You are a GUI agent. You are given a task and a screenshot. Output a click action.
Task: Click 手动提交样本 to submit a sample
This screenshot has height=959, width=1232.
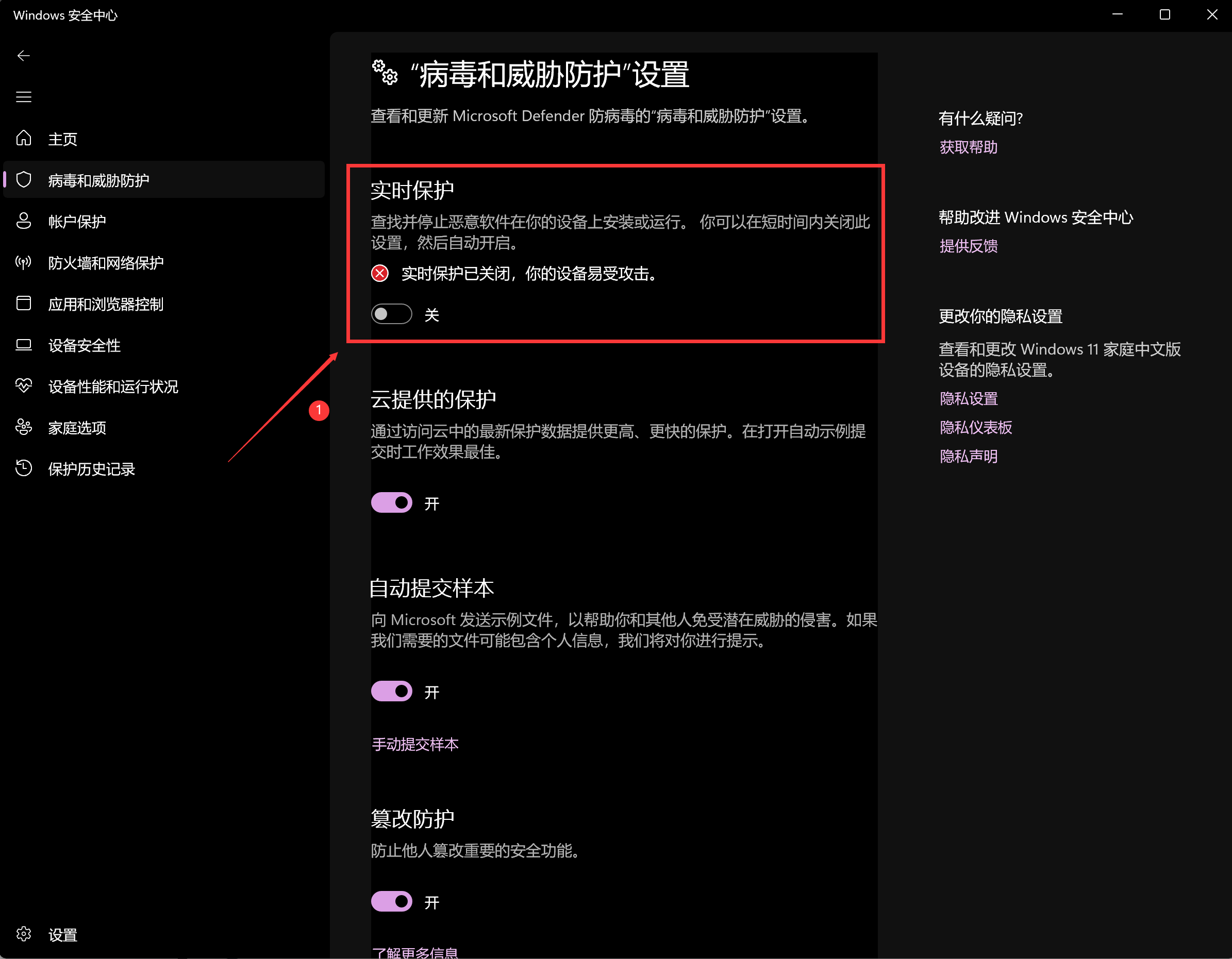pos(416,744)
